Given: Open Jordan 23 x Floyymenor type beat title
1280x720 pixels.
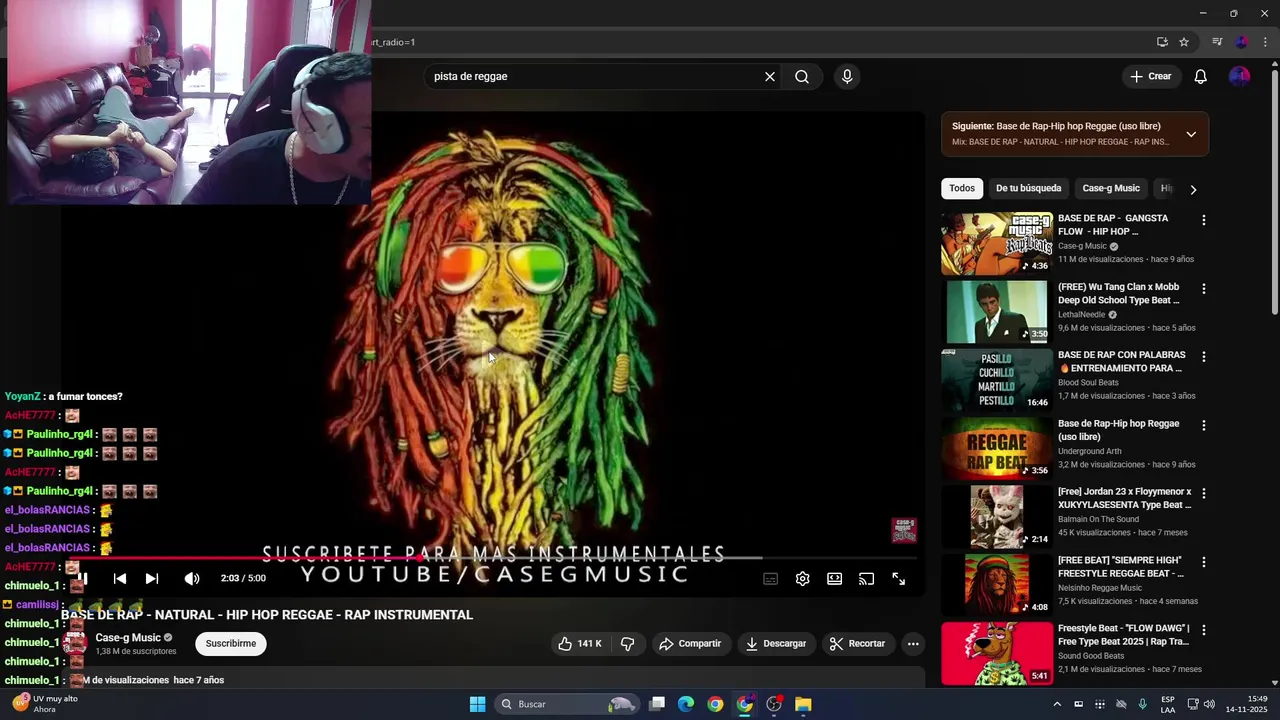Looking at the screenshot, I should (x=1125, y=499).
